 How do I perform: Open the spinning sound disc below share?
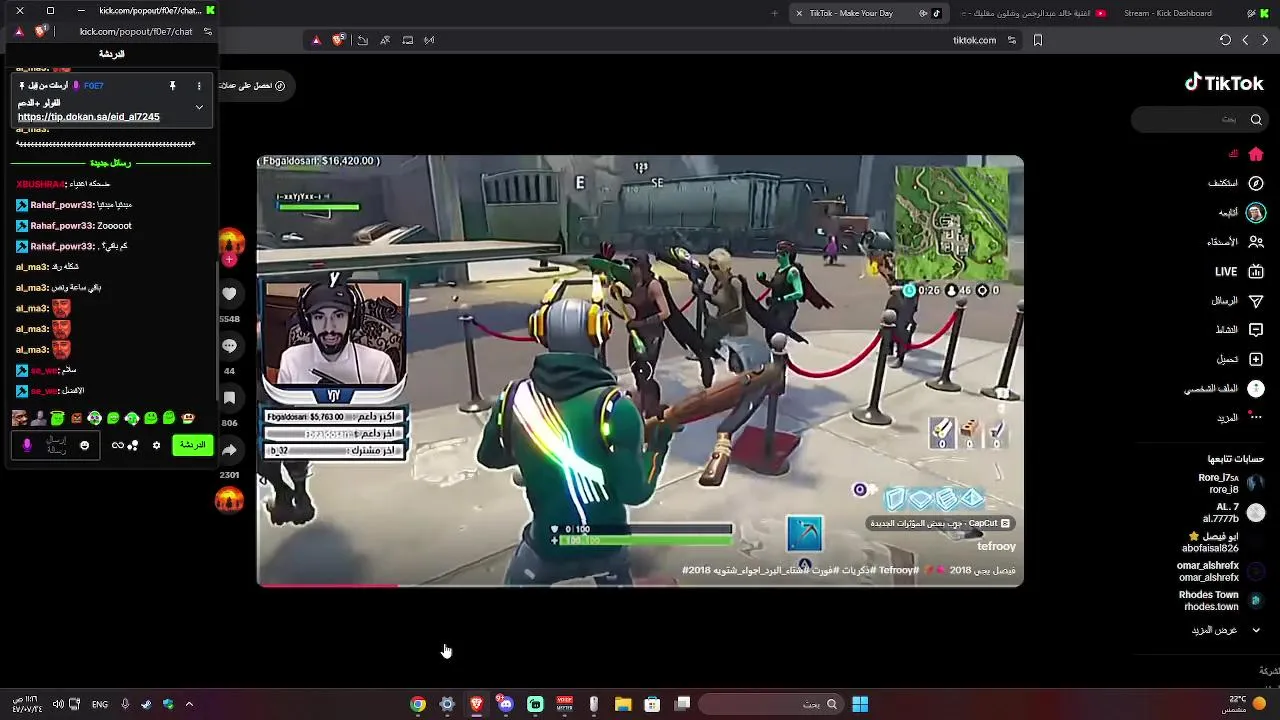click(x=229, y=498)
